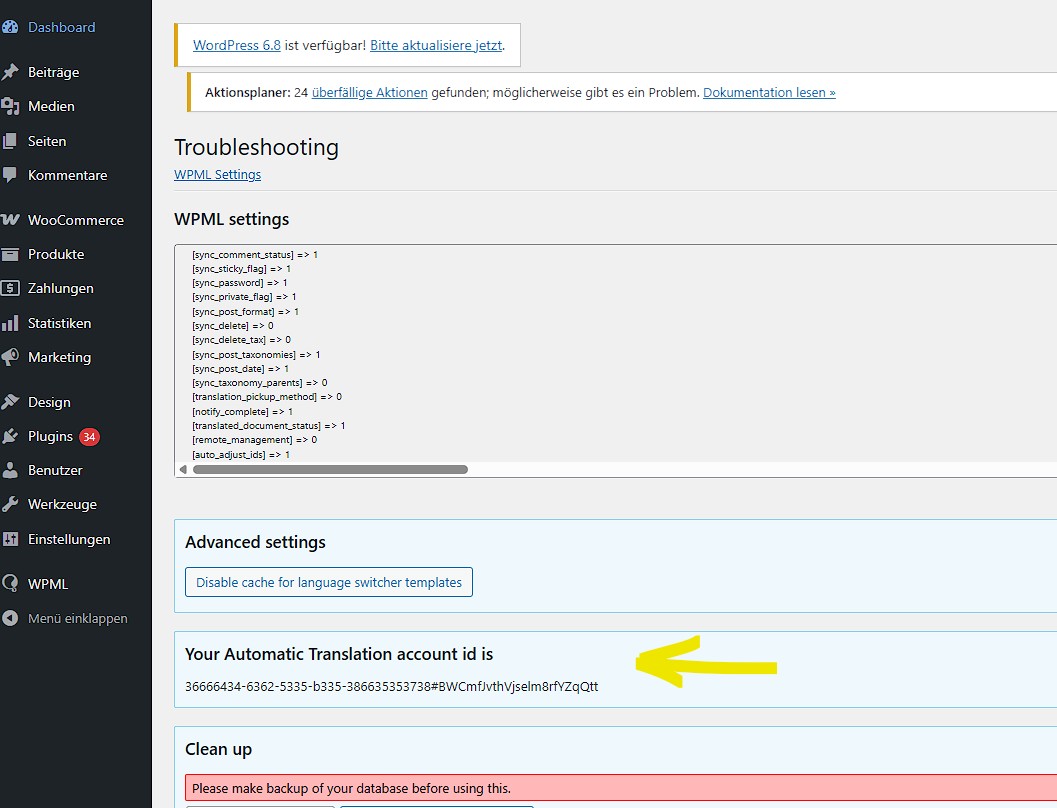Click the [sync_delete] => 0 line

click(x=233, y=326)
